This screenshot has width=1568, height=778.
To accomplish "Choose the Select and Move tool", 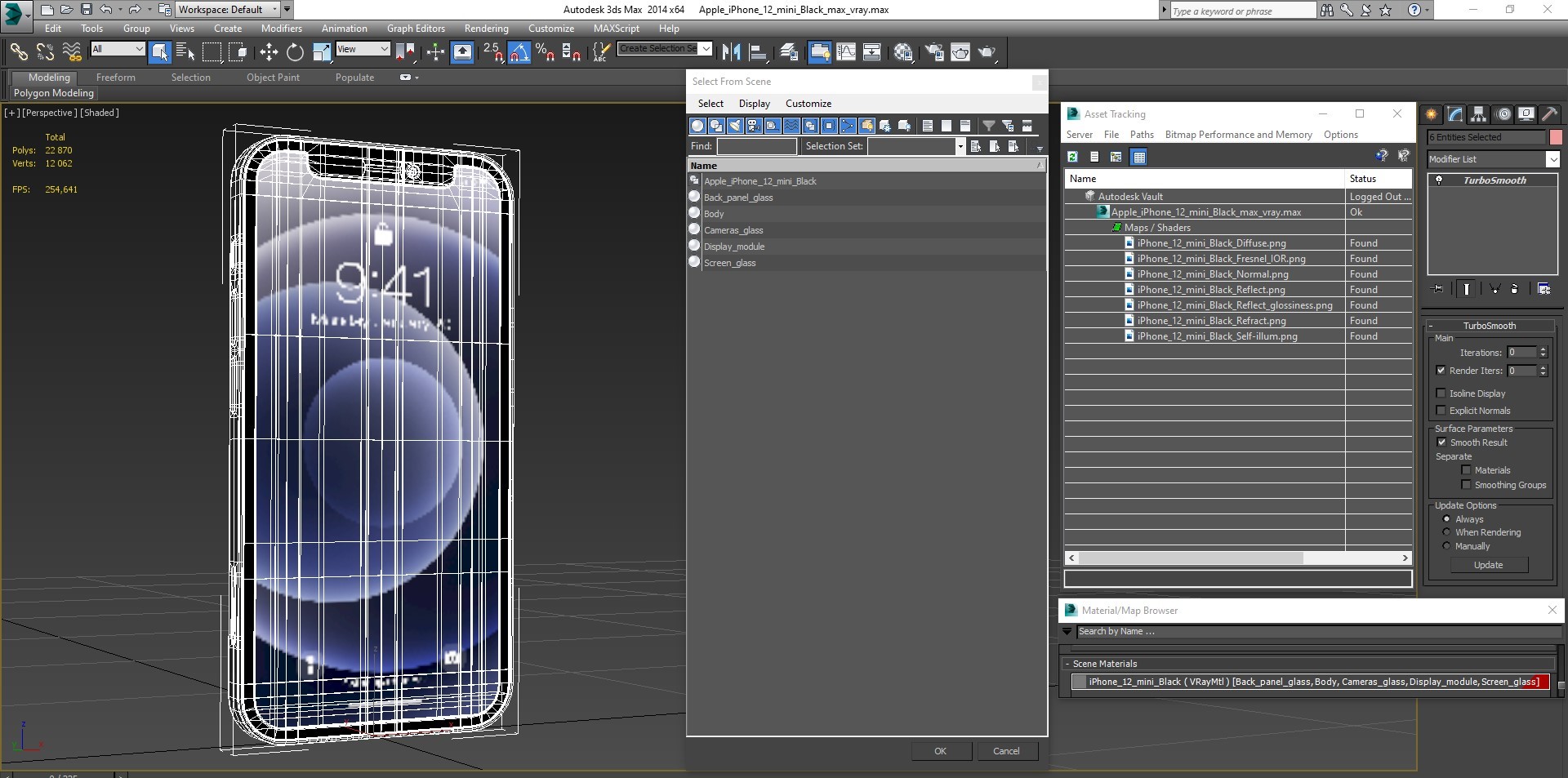I will tap(269, 52).
